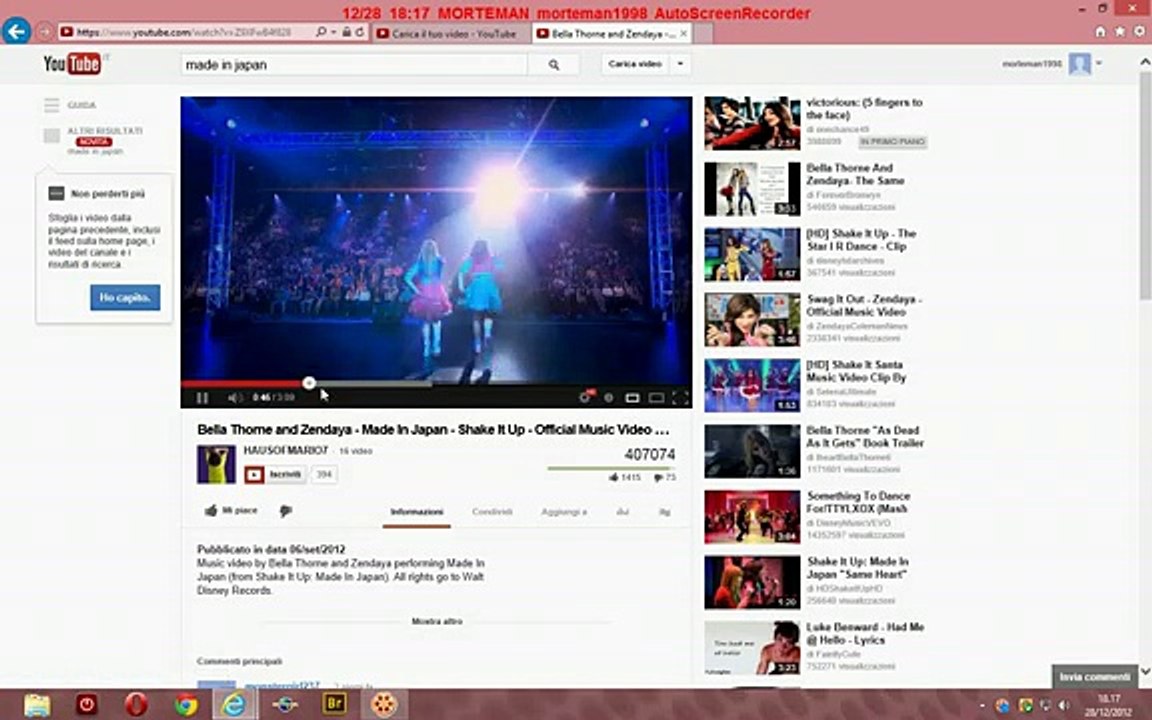
Task: Dislike the video with thumbs down icon
Action: coord(286,511)
